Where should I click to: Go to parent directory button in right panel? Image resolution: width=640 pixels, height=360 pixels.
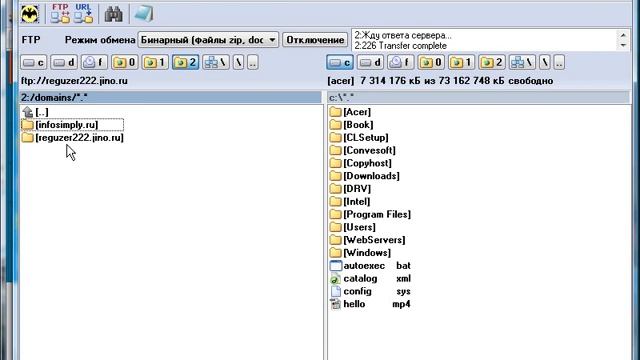click(x=559, y=62)
